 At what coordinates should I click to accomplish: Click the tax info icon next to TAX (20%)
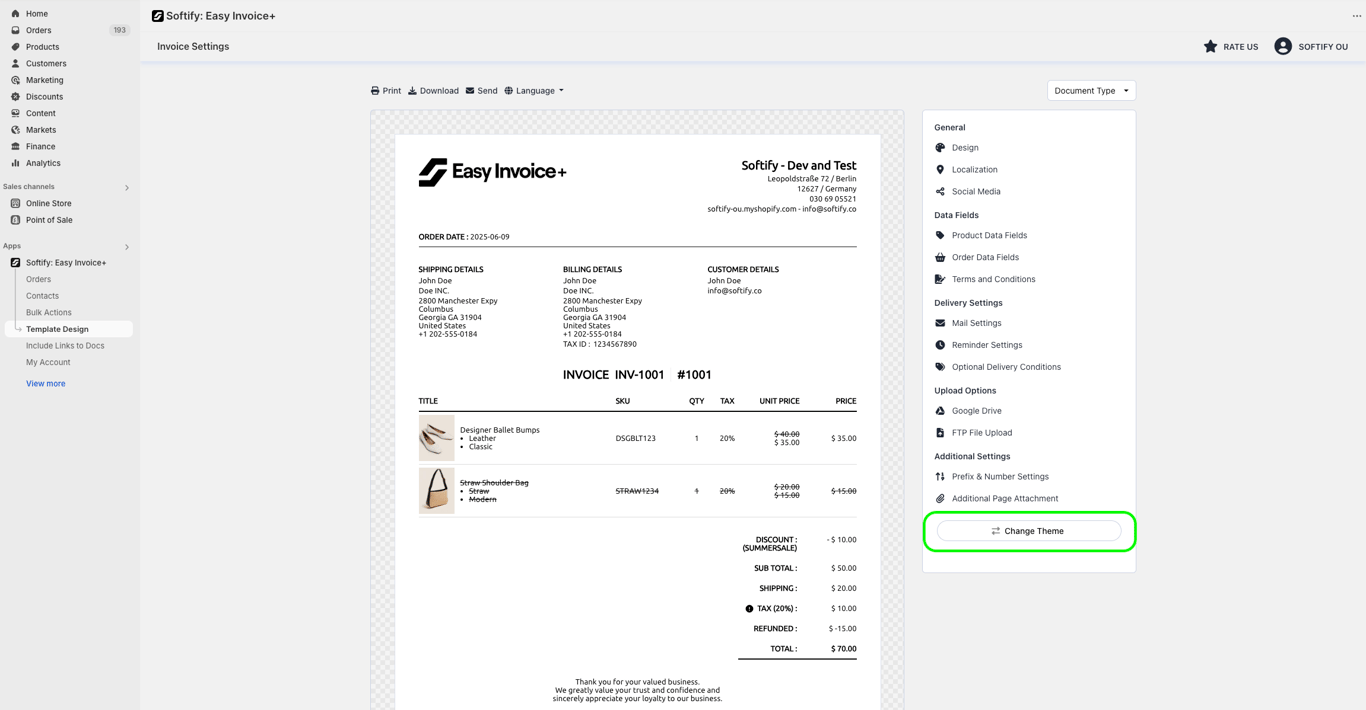point(749,609)
